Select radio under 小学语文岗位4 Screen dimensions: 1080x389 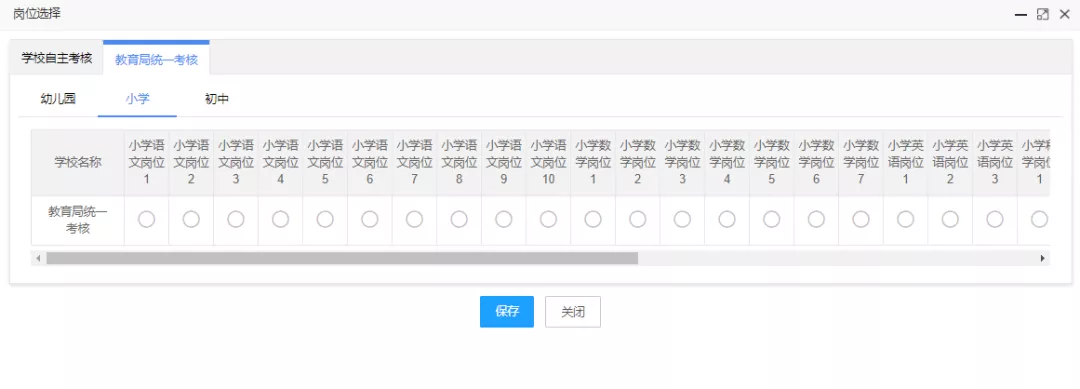280,219
